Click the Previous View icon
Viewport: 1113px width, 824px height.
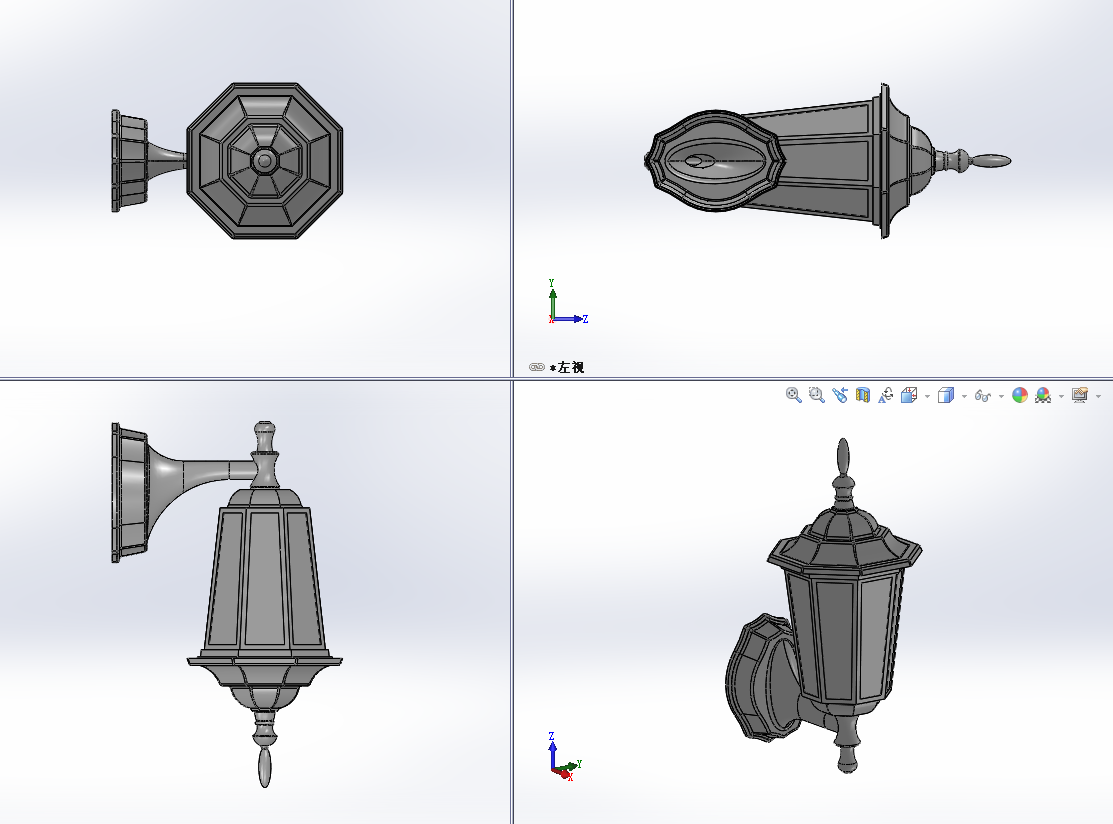pyautogui.click(x=840, y=395)
